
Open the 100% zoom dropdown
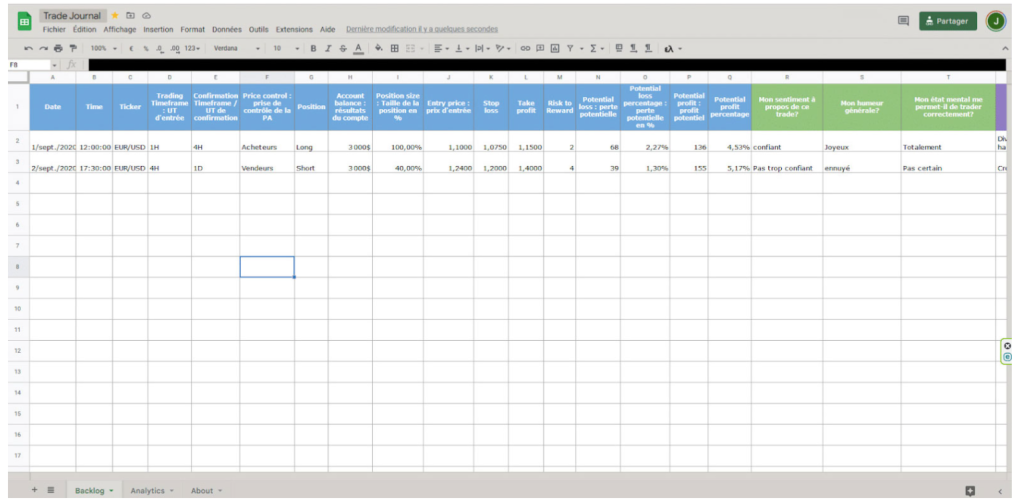click(x=103, y=48)
